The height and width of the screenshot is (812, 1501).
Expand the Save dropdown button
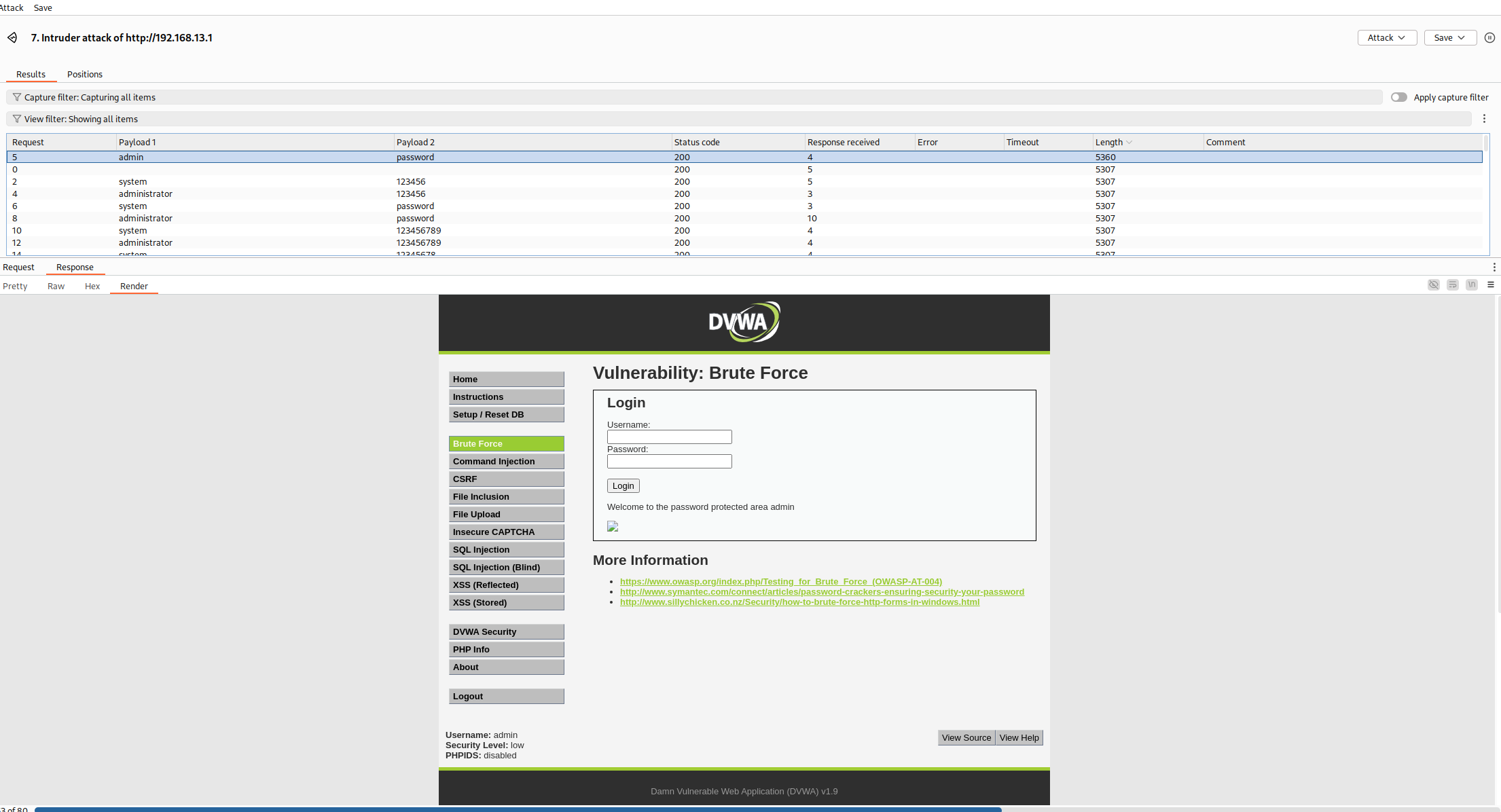pyautogui.click(x=1449, y=37)
